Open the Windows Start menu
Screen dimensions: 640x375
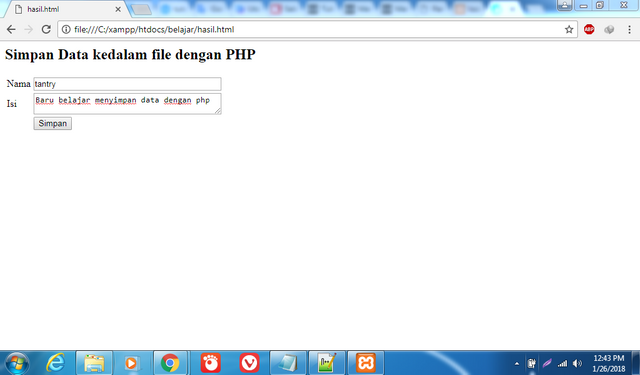[16, 363]
